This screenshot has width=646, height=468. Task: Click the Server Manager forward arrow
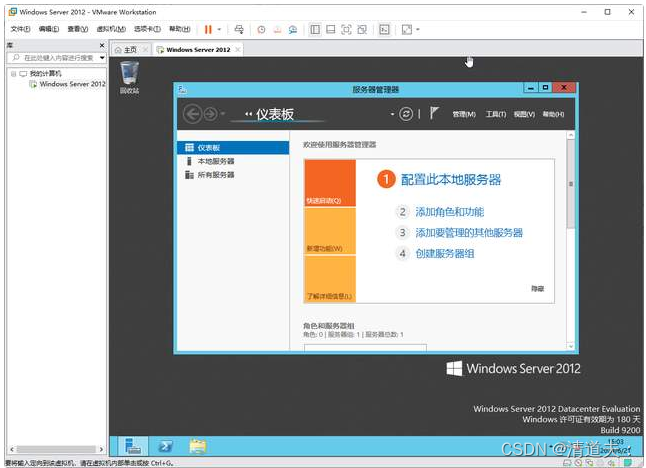[x=211, y=114]
